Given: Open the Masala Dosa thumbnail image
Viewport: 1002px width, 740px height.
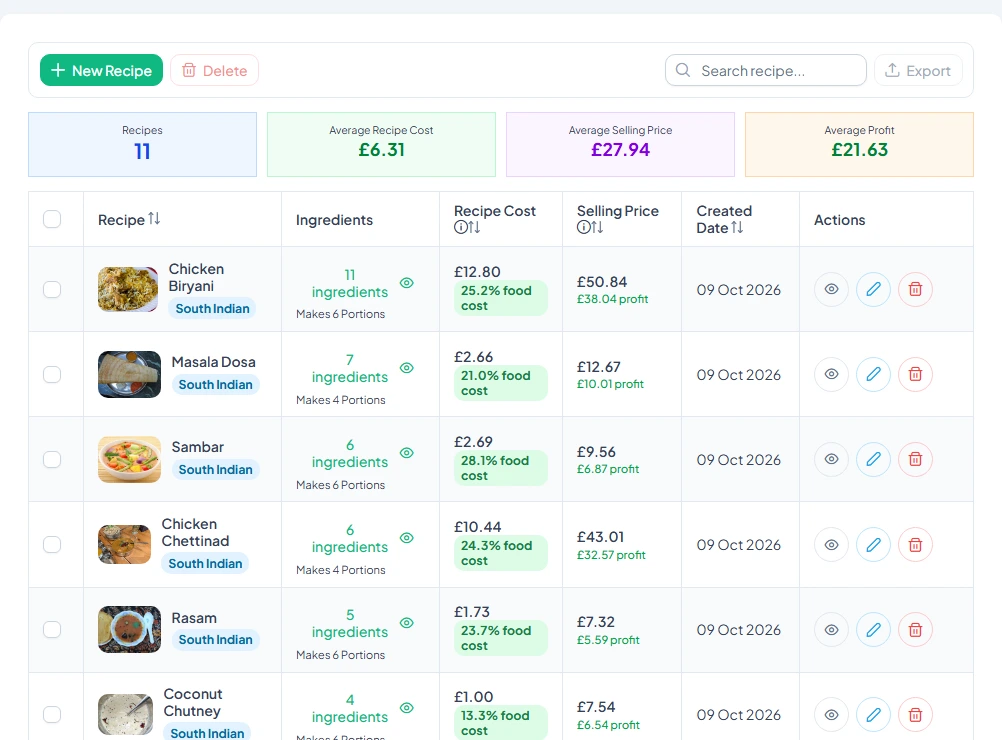Looking at the screenshot, I should tap(129, 374).
